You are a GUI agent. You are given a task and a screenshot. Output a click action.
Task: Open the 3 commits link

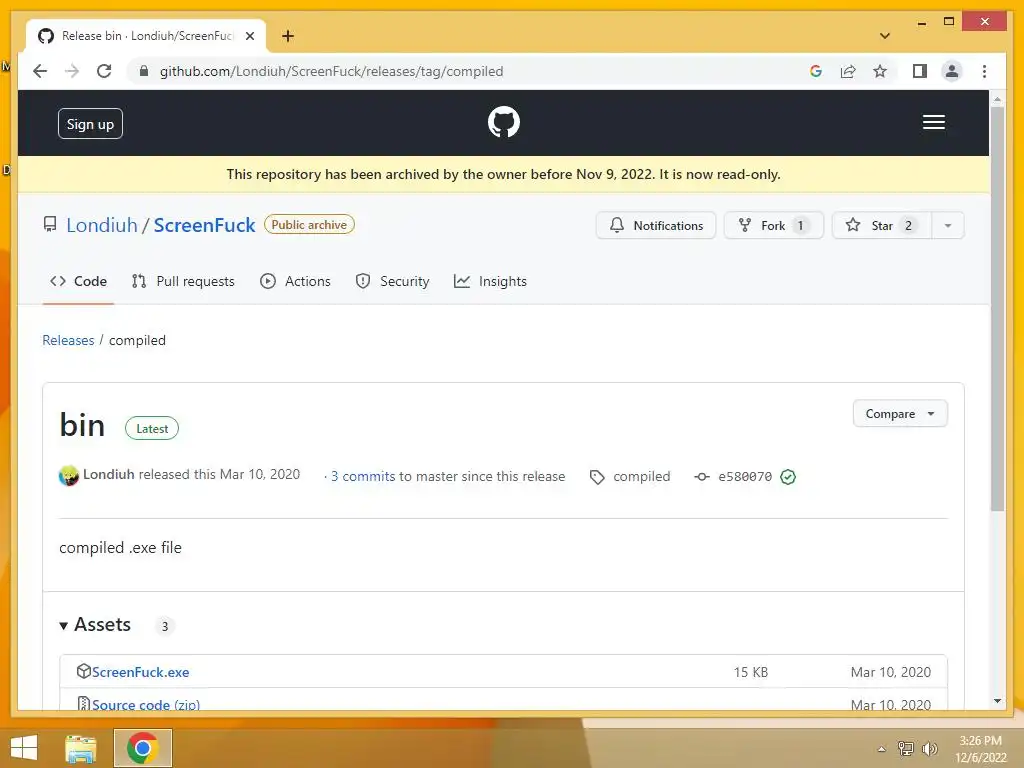363,476
